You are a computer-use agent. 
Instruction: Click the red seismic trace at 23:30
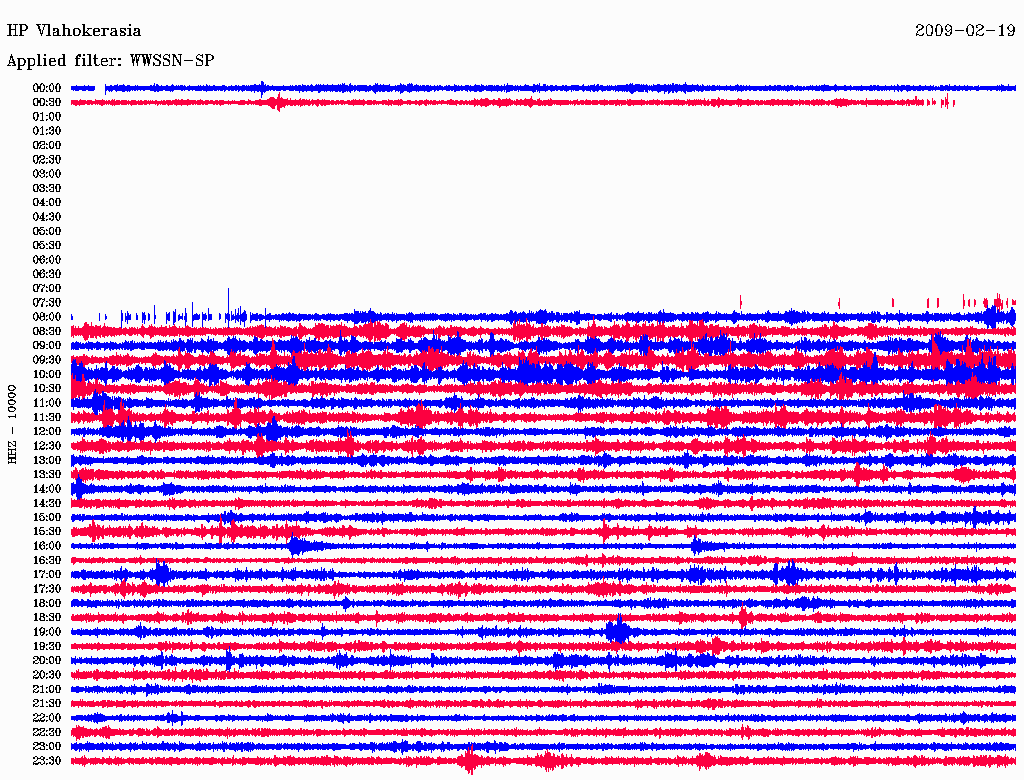(x=543, y=761)
